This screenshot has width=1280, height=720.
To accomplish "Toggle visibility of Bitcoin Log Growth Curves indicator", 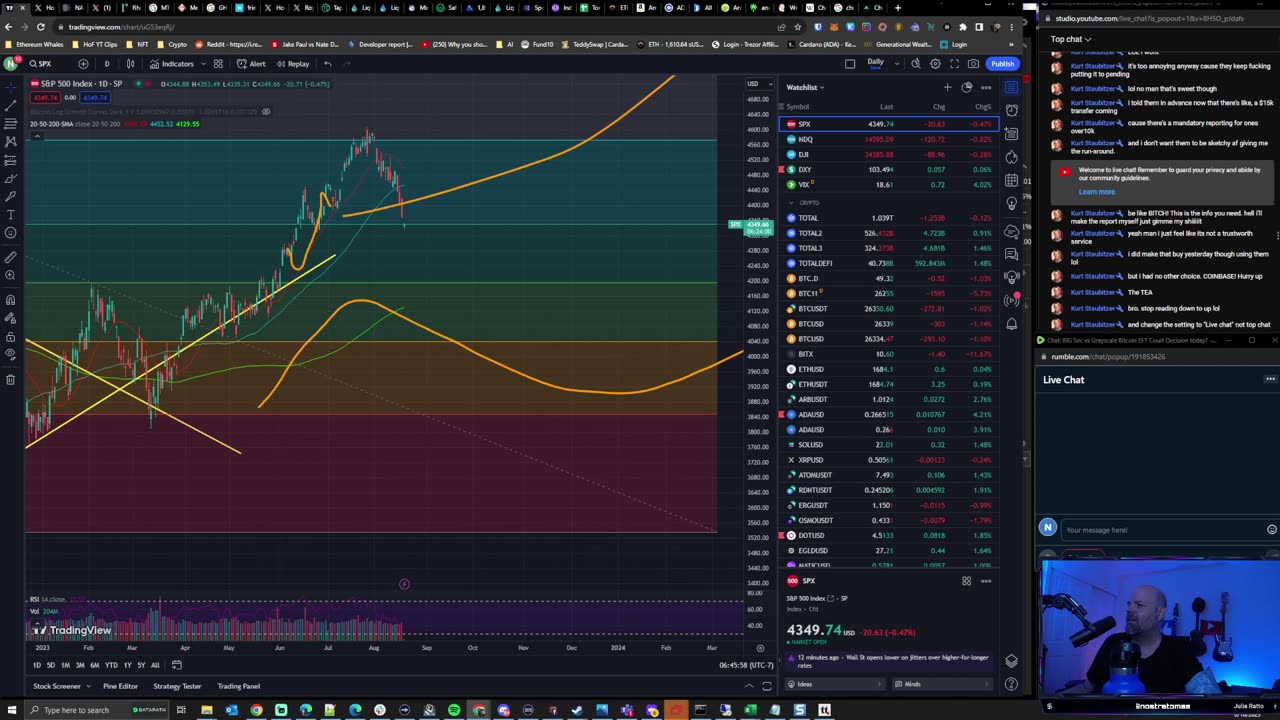I will (266, 111).
